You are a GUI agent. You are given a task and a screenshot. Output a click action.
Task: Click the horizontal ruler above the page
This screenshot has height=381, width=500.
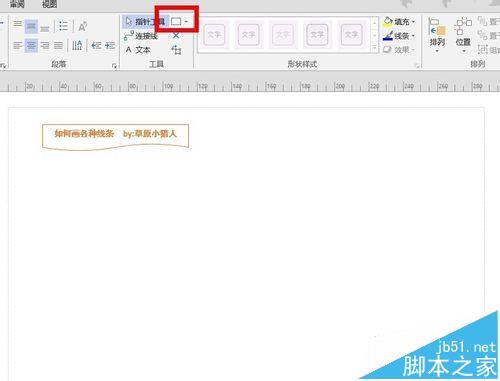(250, 86)
